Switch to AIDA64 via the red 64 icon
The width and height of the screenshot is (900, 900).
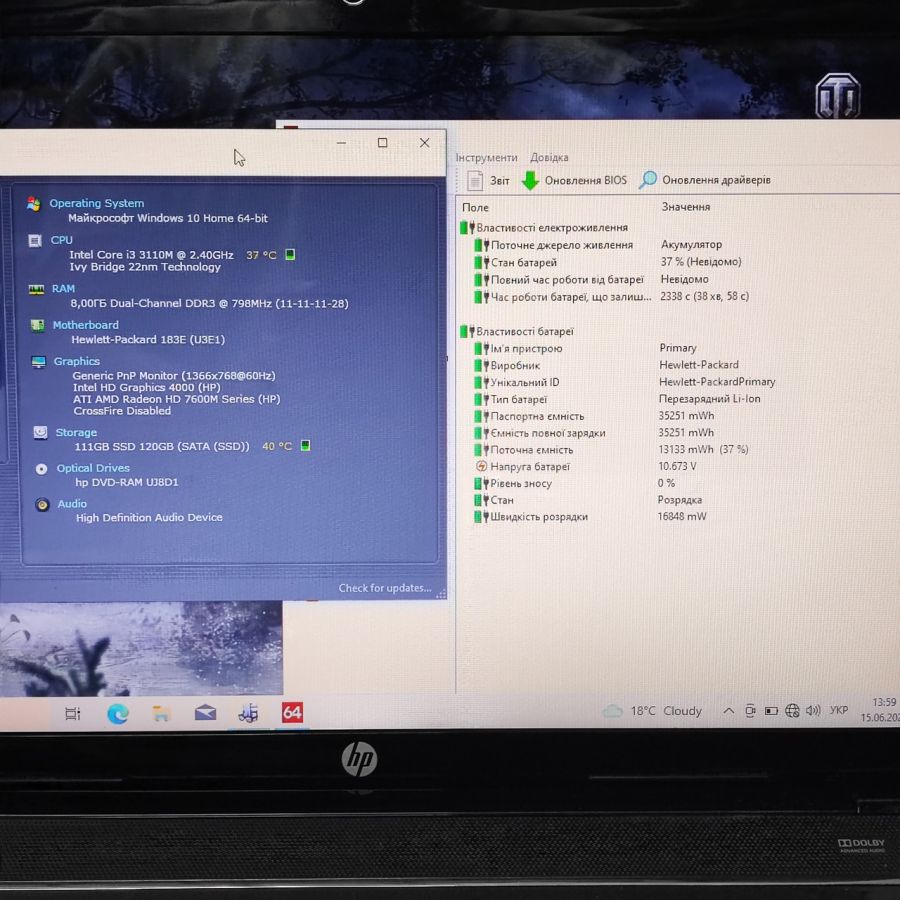click(x=292, y=712)
